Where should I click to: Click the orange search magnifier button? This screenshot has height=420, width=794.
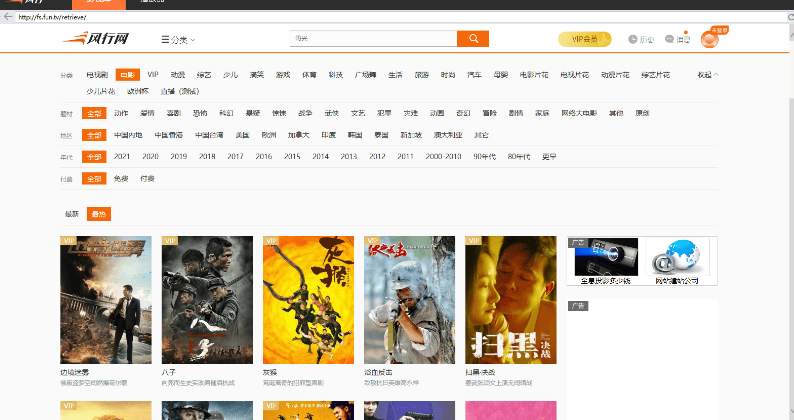click(x=472, y=39)
